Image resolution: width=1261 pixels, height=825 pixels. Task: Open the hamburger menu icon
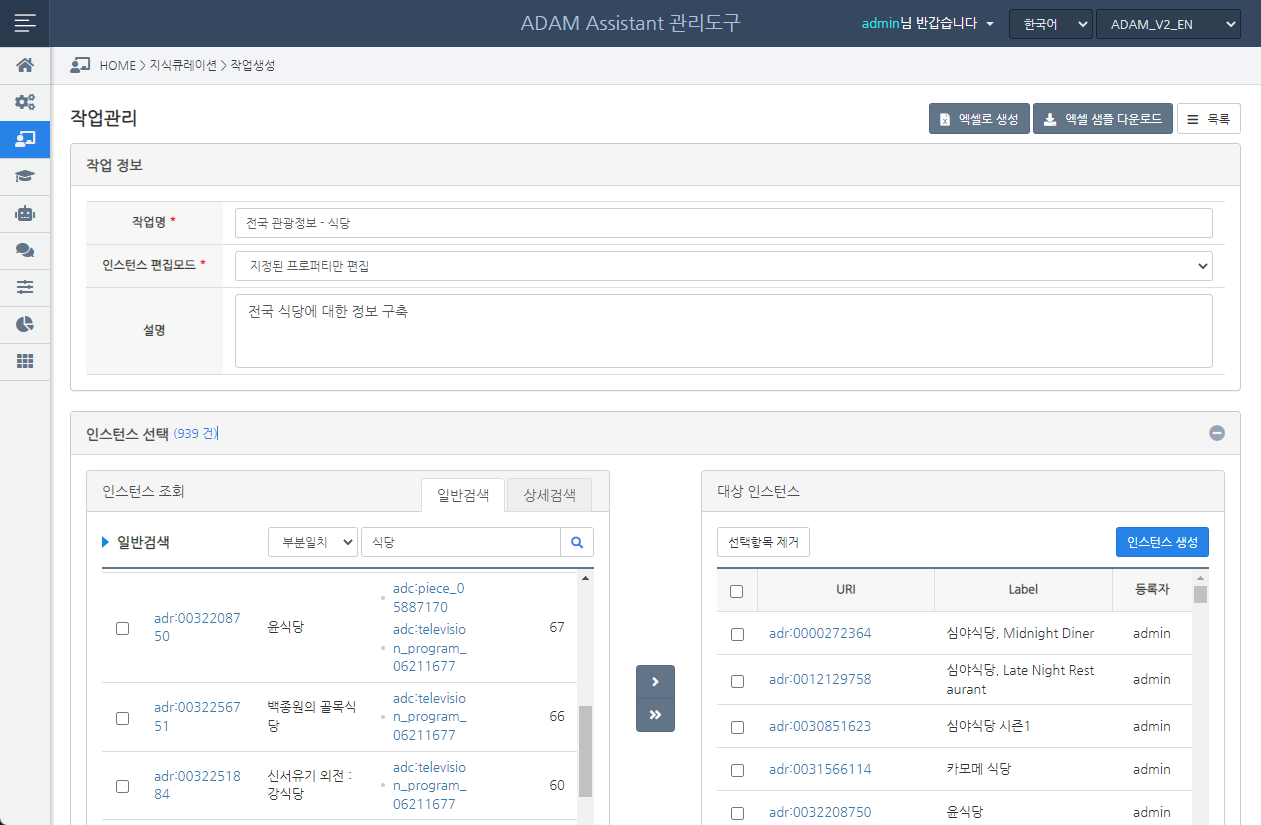point(25,23)
